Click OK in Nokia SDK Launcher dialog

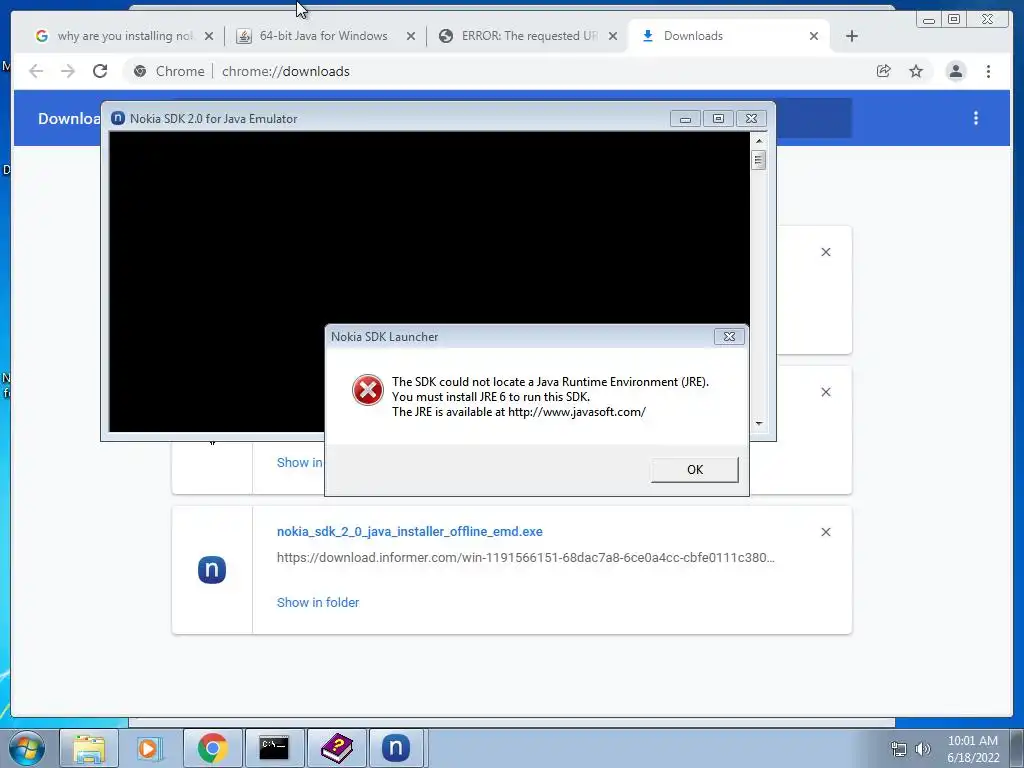694,470
